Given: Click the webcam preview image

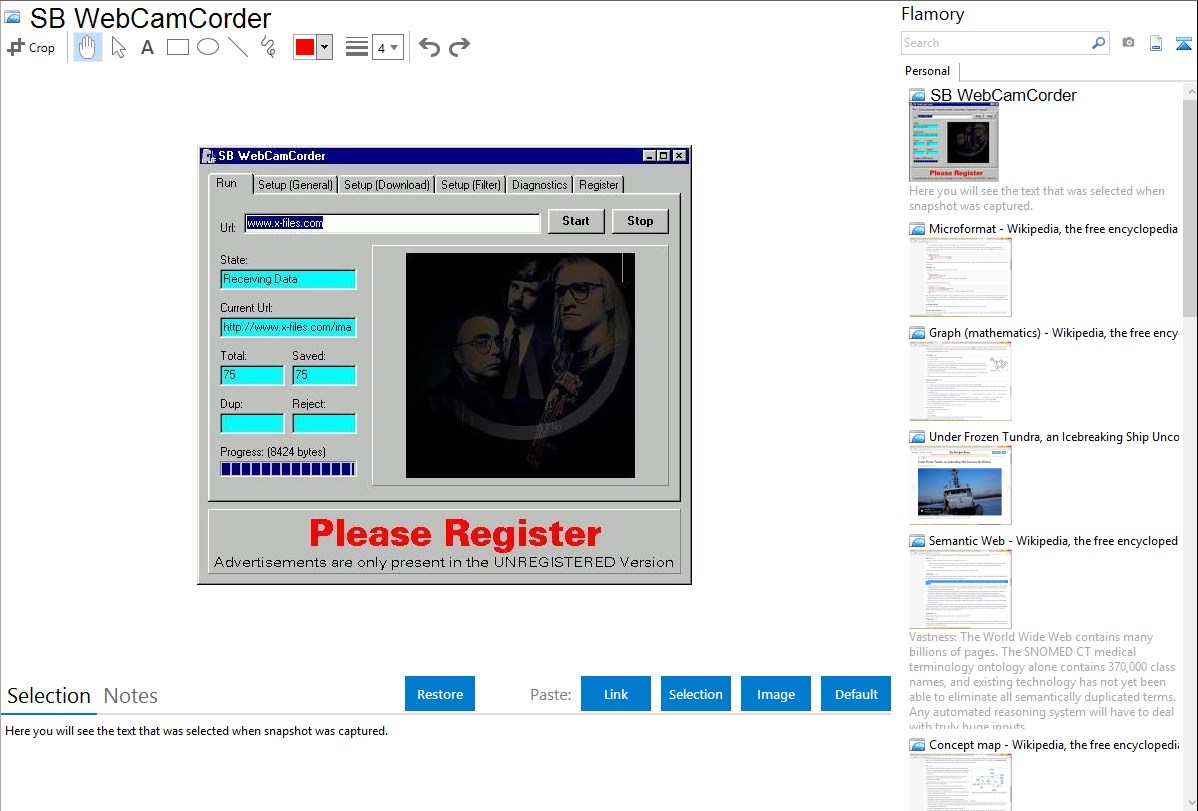Looking at the screenshot, I should 520,365.
